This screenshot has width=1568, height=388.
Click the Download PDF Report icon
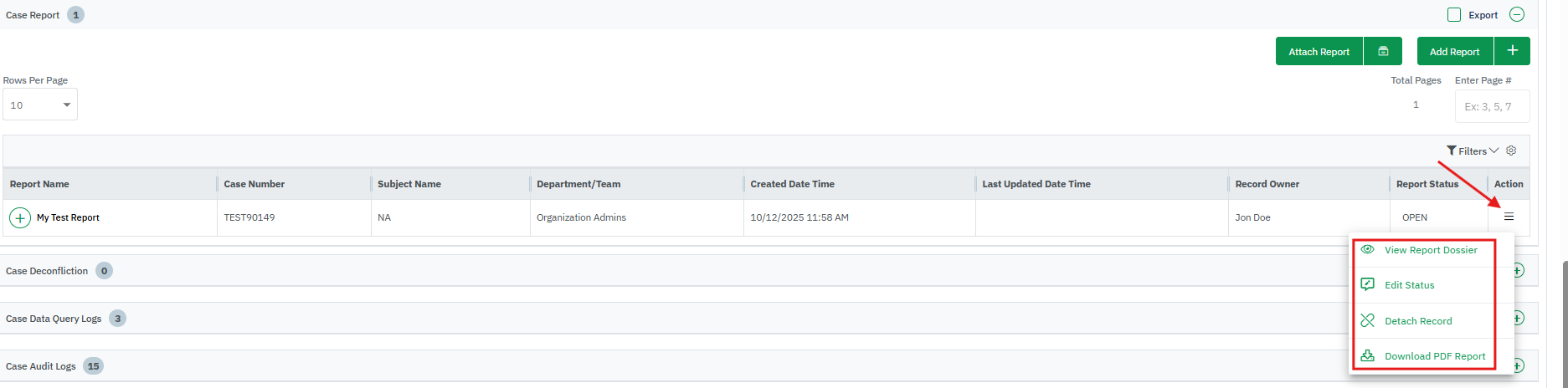pos(1368,356)
